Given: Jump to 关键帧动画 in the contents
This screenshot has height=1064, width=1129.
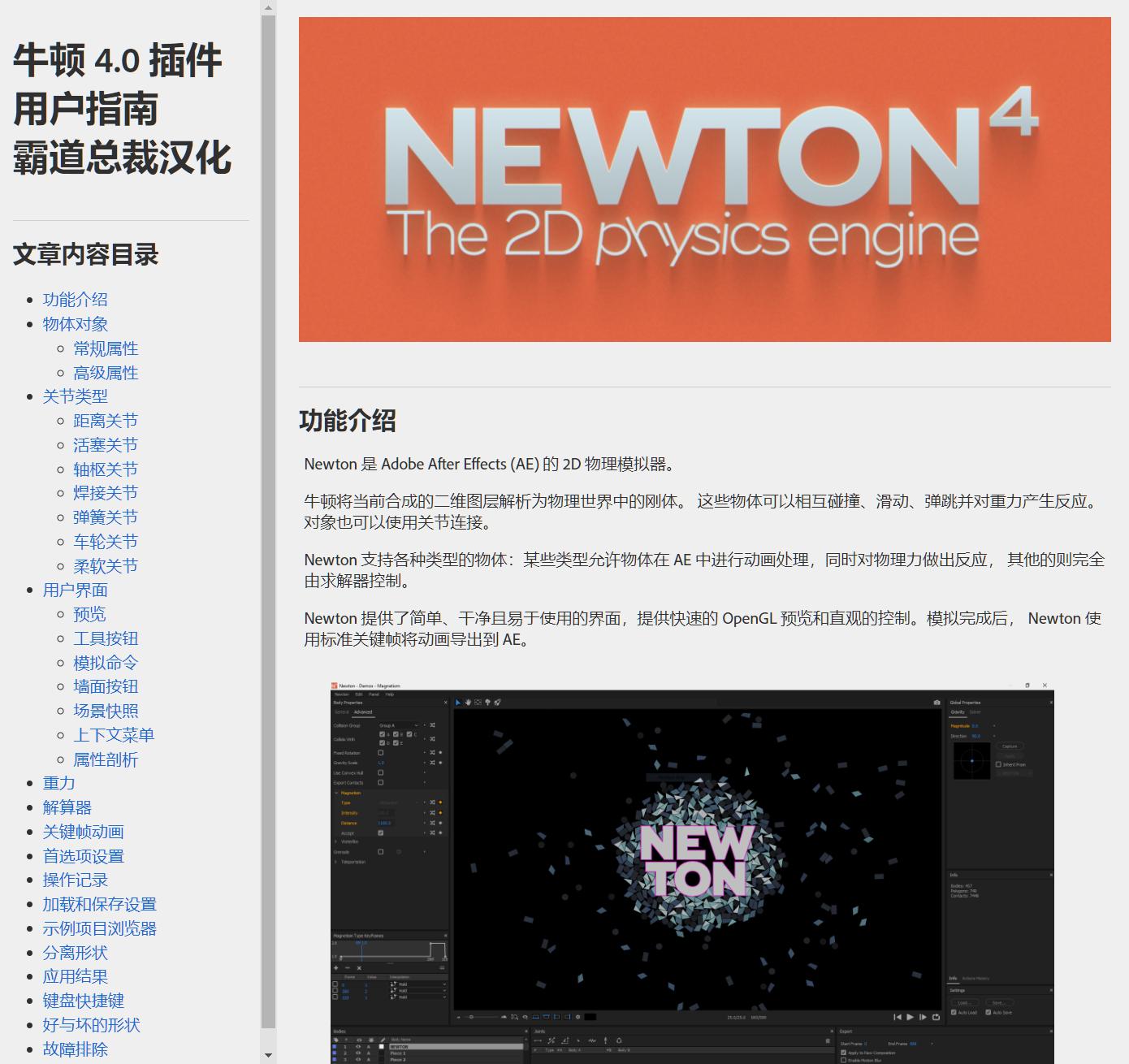Looking at the screenshot, I should coord(83,832).
